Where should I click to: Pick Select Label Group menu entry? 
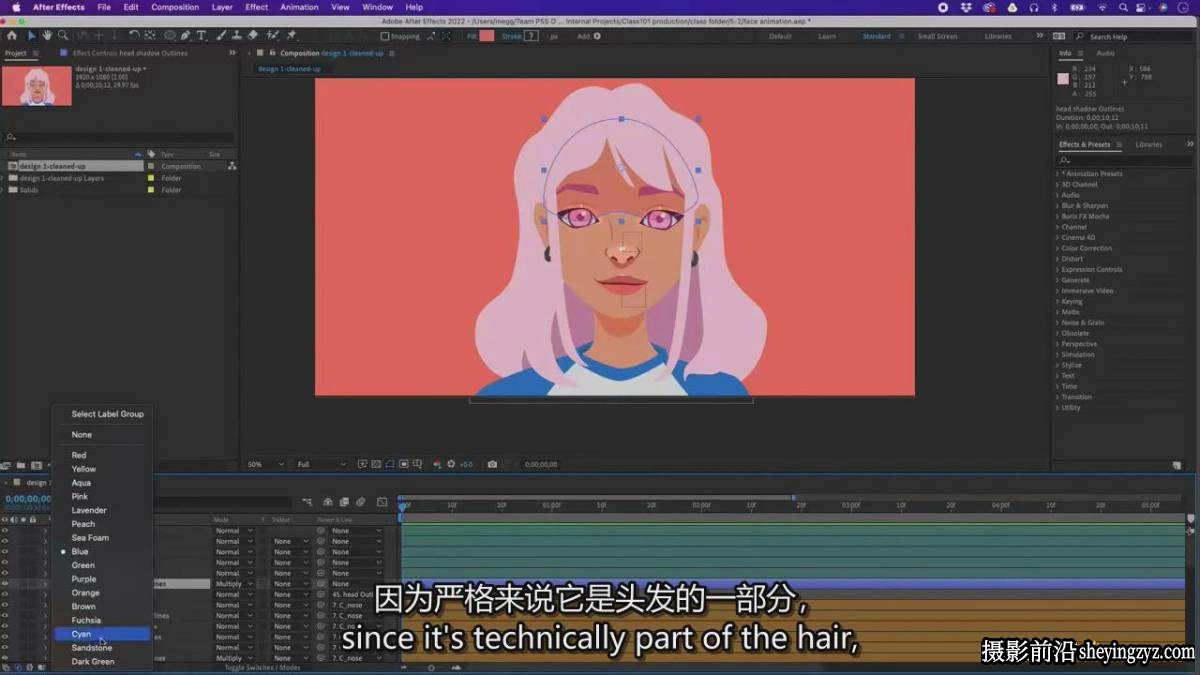[x=107, y=414]
